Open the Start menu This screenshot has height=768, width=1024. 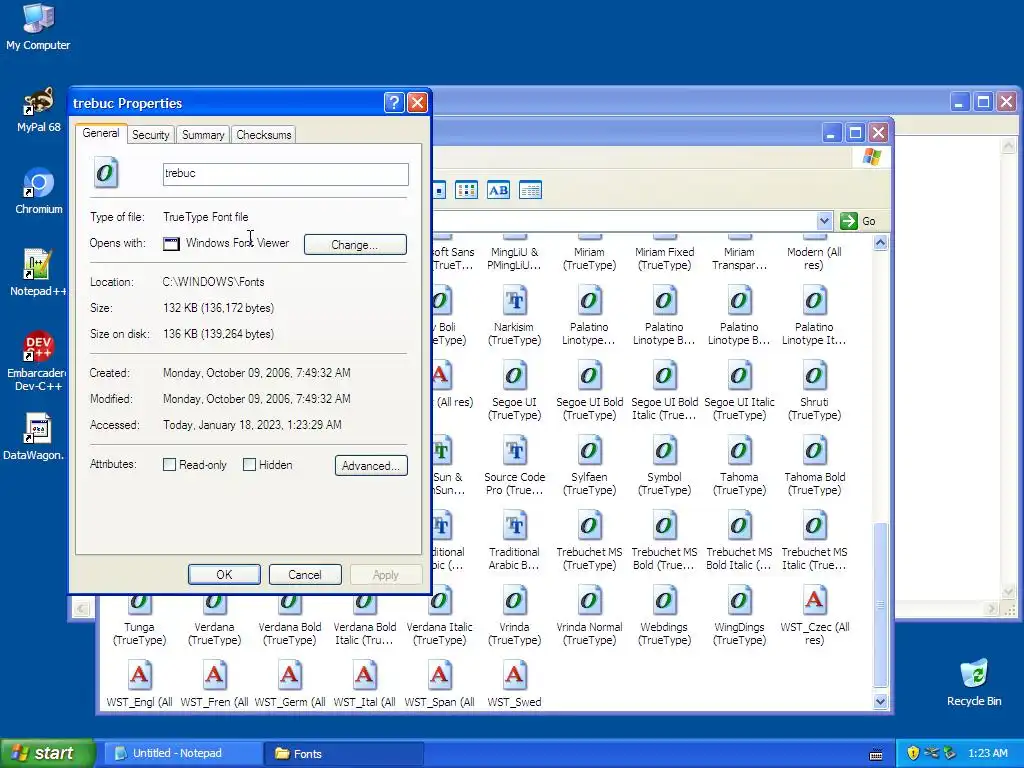coord(47,753)
